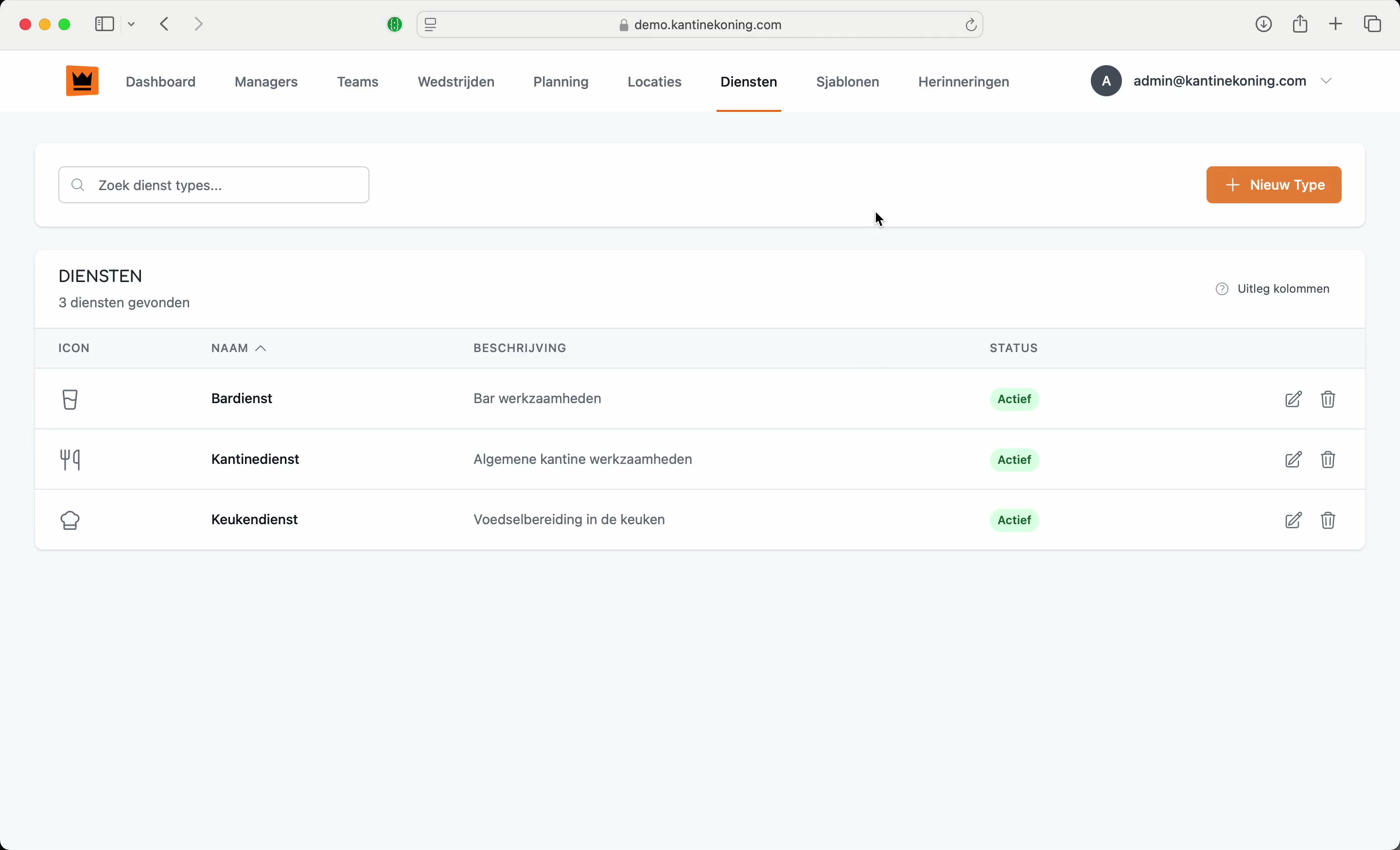Image resolution: width=1400 pixels, height=850 pixels.
Task: Focus the Zoek dienst types search field
Action: pyautogui.click(x=213, y=185)
